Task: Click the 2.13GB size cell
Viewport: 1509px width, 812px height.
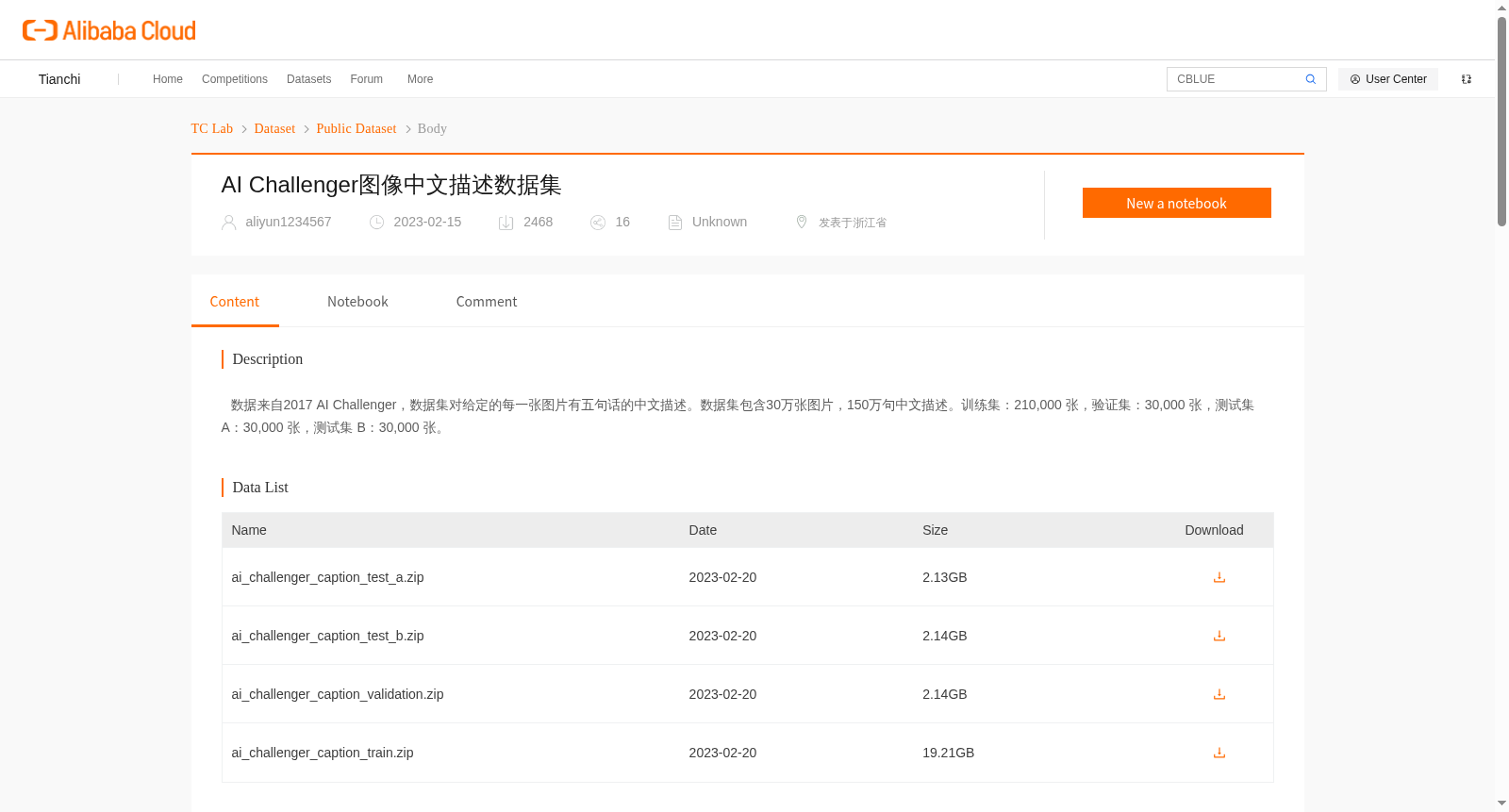Action: 945,577
